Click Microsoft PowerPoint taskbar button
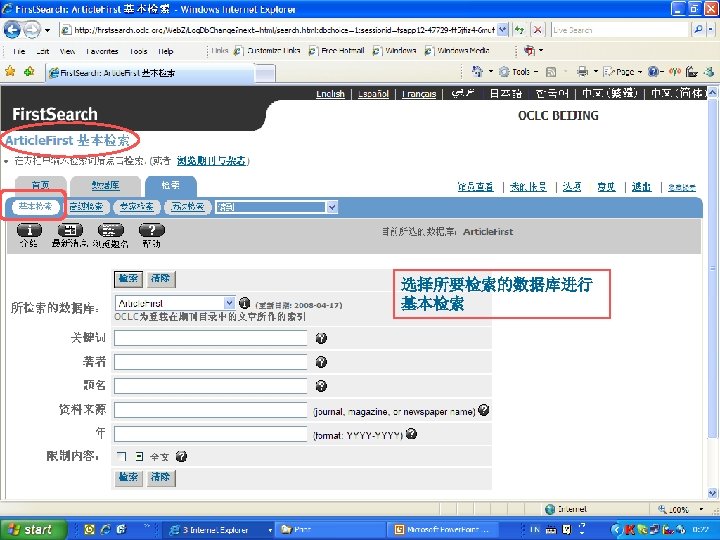Viewport: 720px width, 540px height. [444, 530]
